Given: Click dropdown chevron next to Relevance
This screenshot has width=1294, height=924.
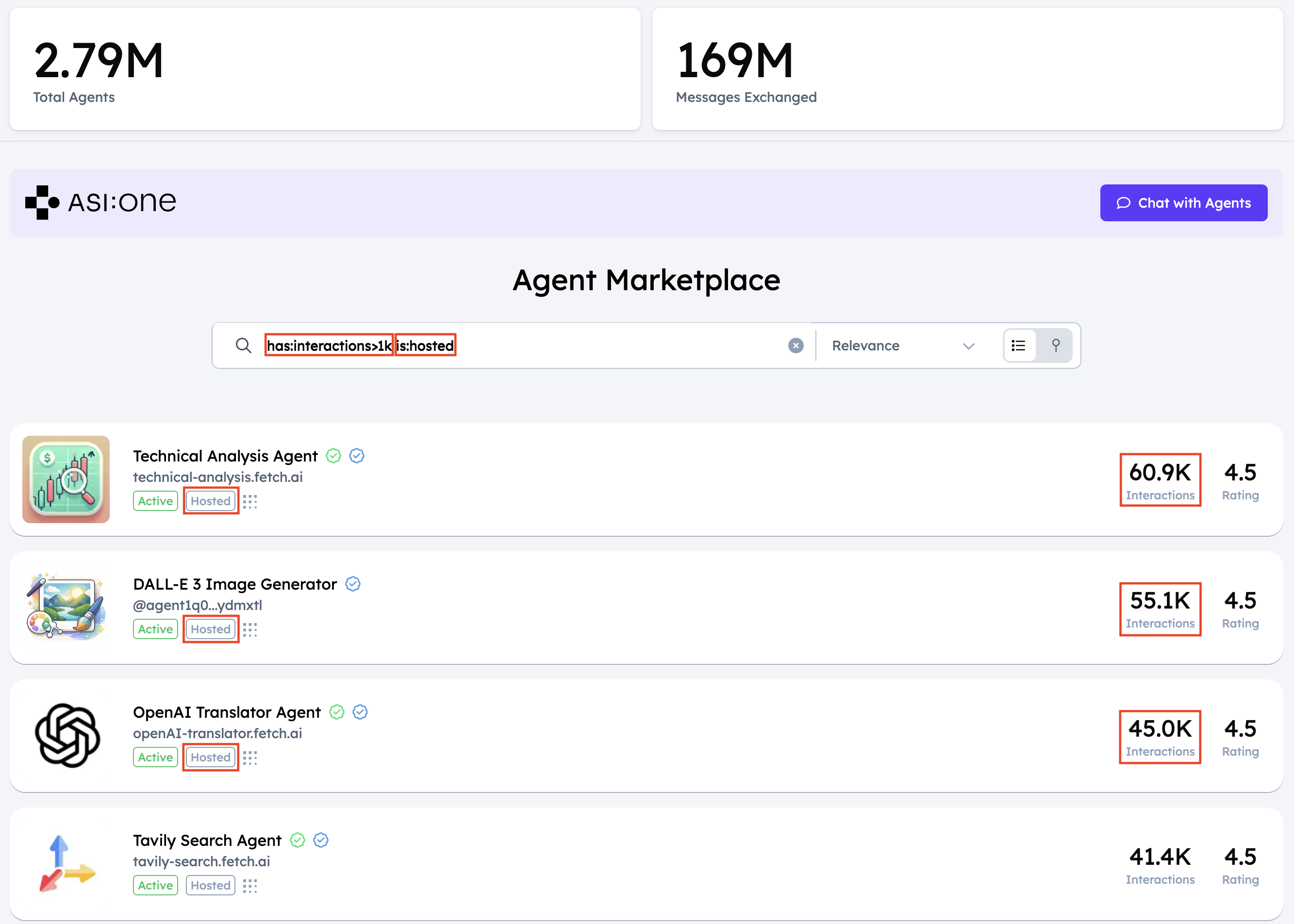Looking at the screenshot, I should click(x=968, y=346).
